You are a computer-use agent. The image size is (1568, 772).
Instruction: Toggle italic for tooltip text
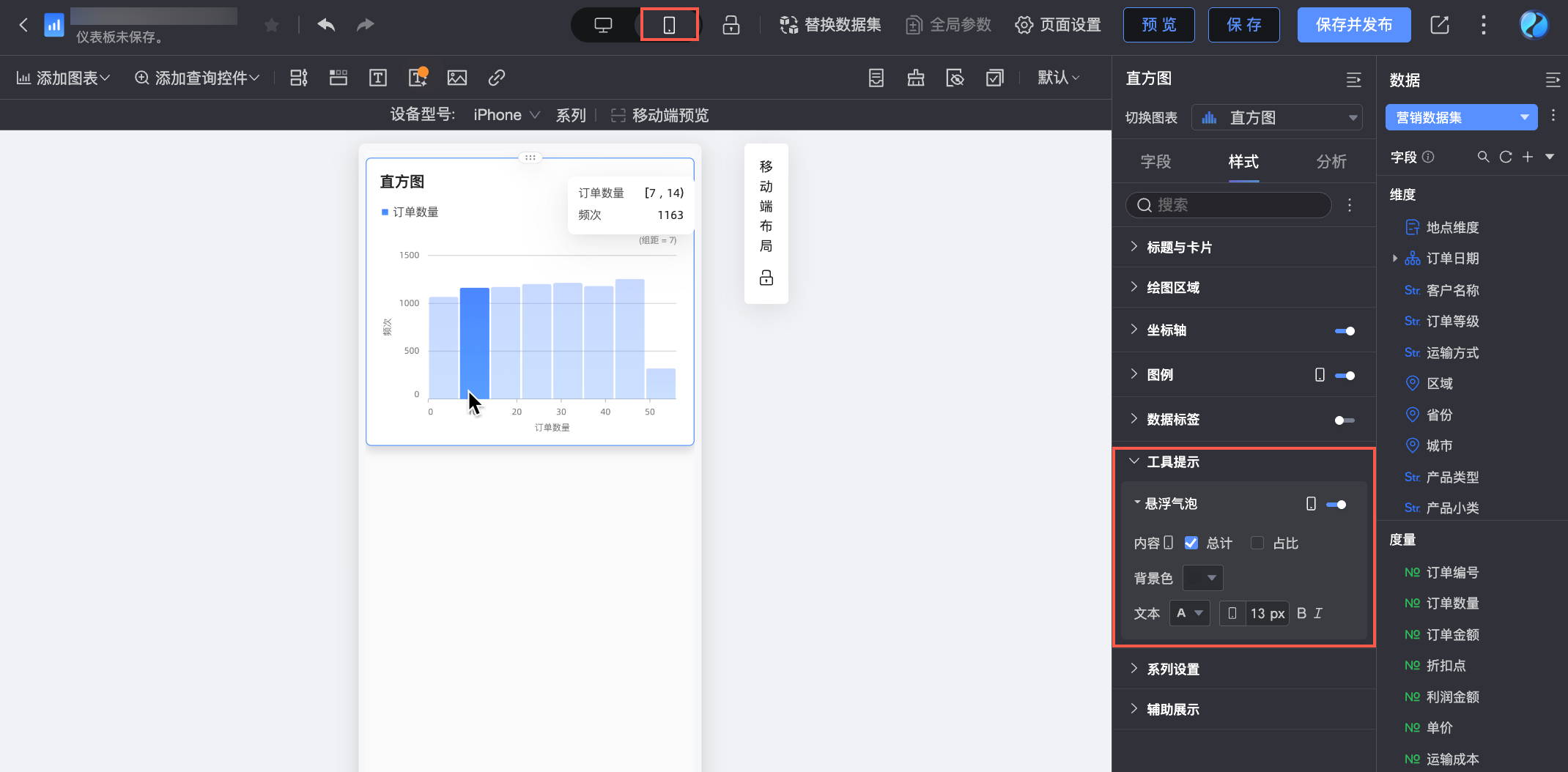pos(1318,613)
